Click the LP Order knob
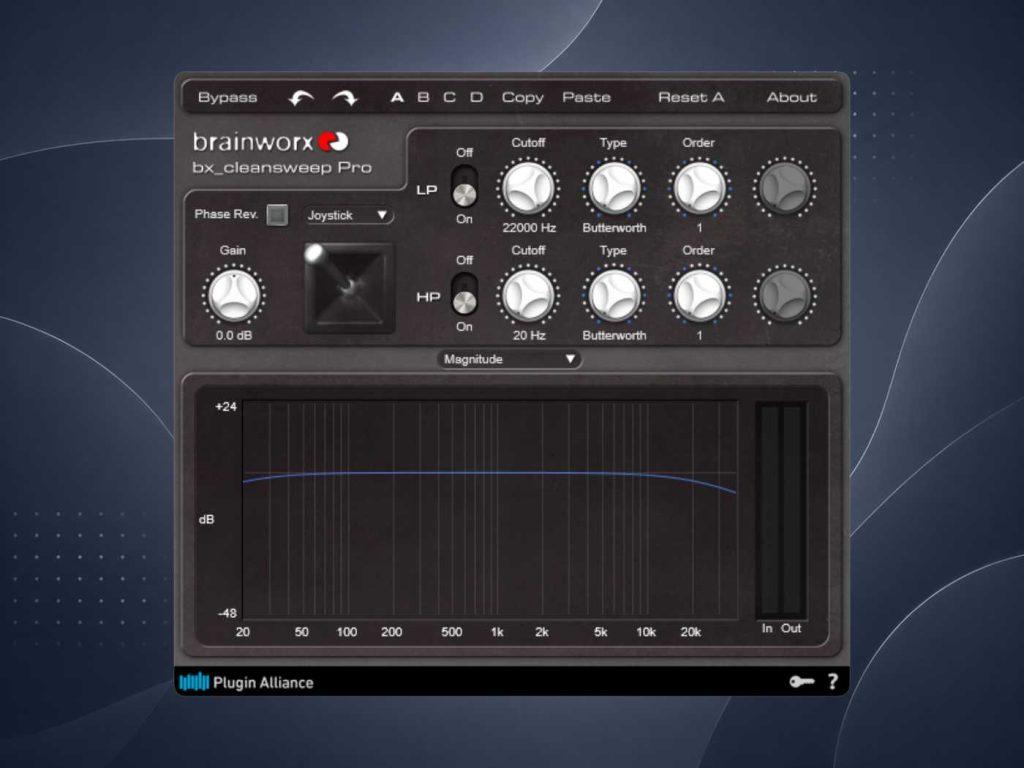Image resolution: width=1024 pixels, height=768 pixels. point(699,188)
